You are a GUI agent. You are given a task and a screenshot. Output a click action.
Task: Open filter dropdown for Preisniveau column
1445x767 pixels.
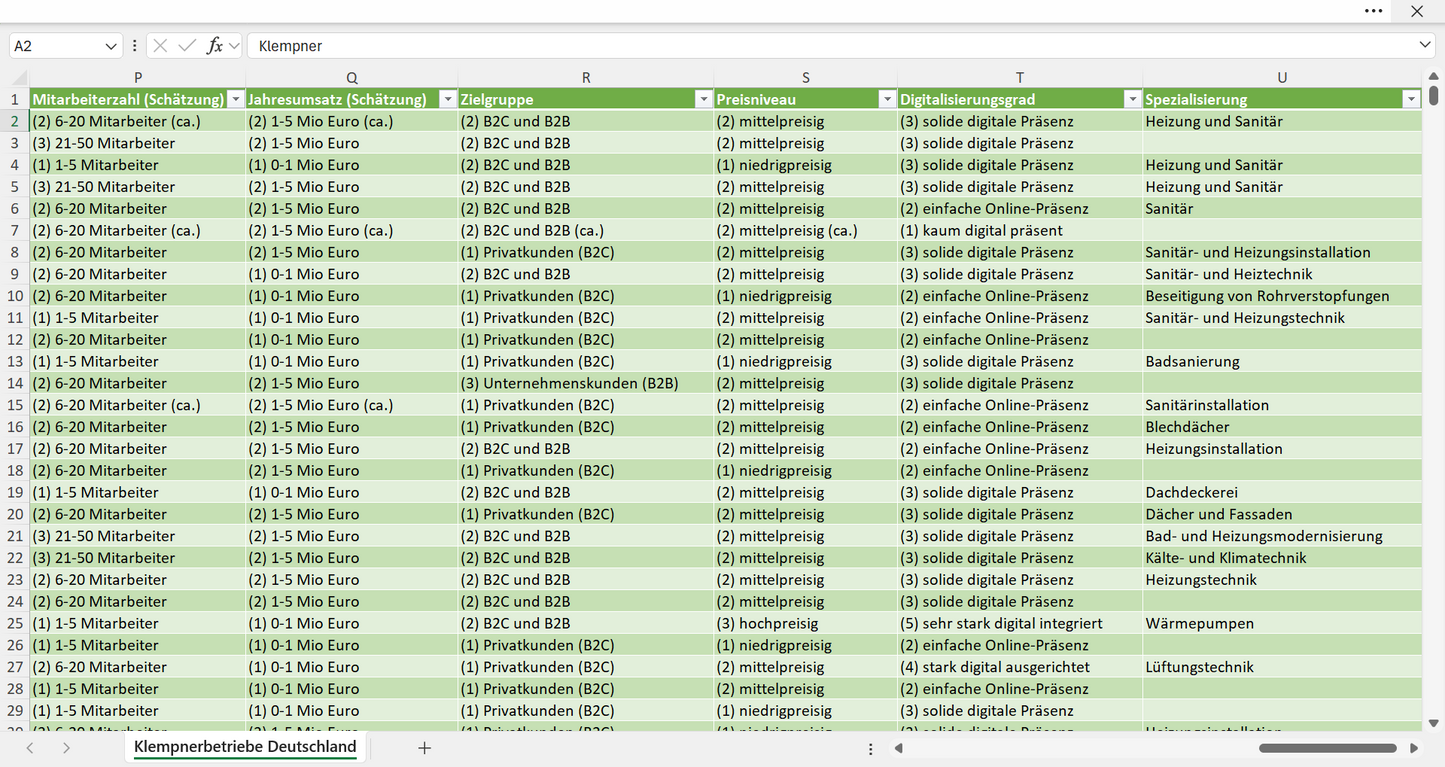(887, 99)
